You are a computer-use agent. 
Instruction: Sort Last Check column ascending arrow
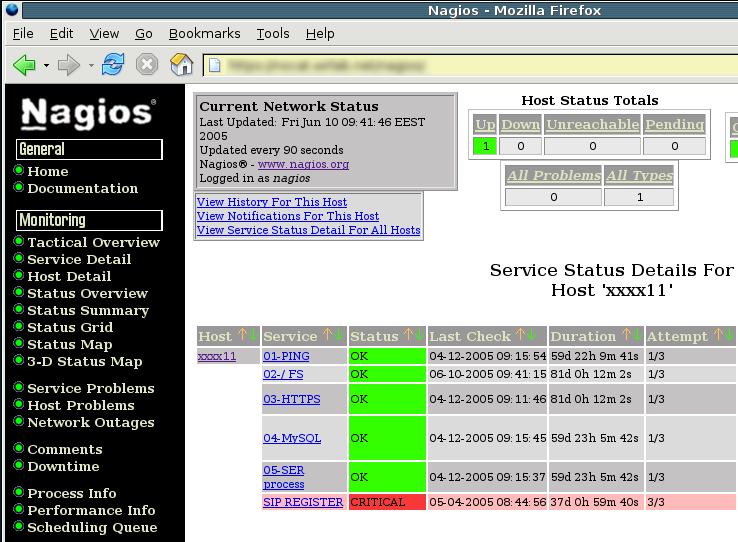(521, 335)
